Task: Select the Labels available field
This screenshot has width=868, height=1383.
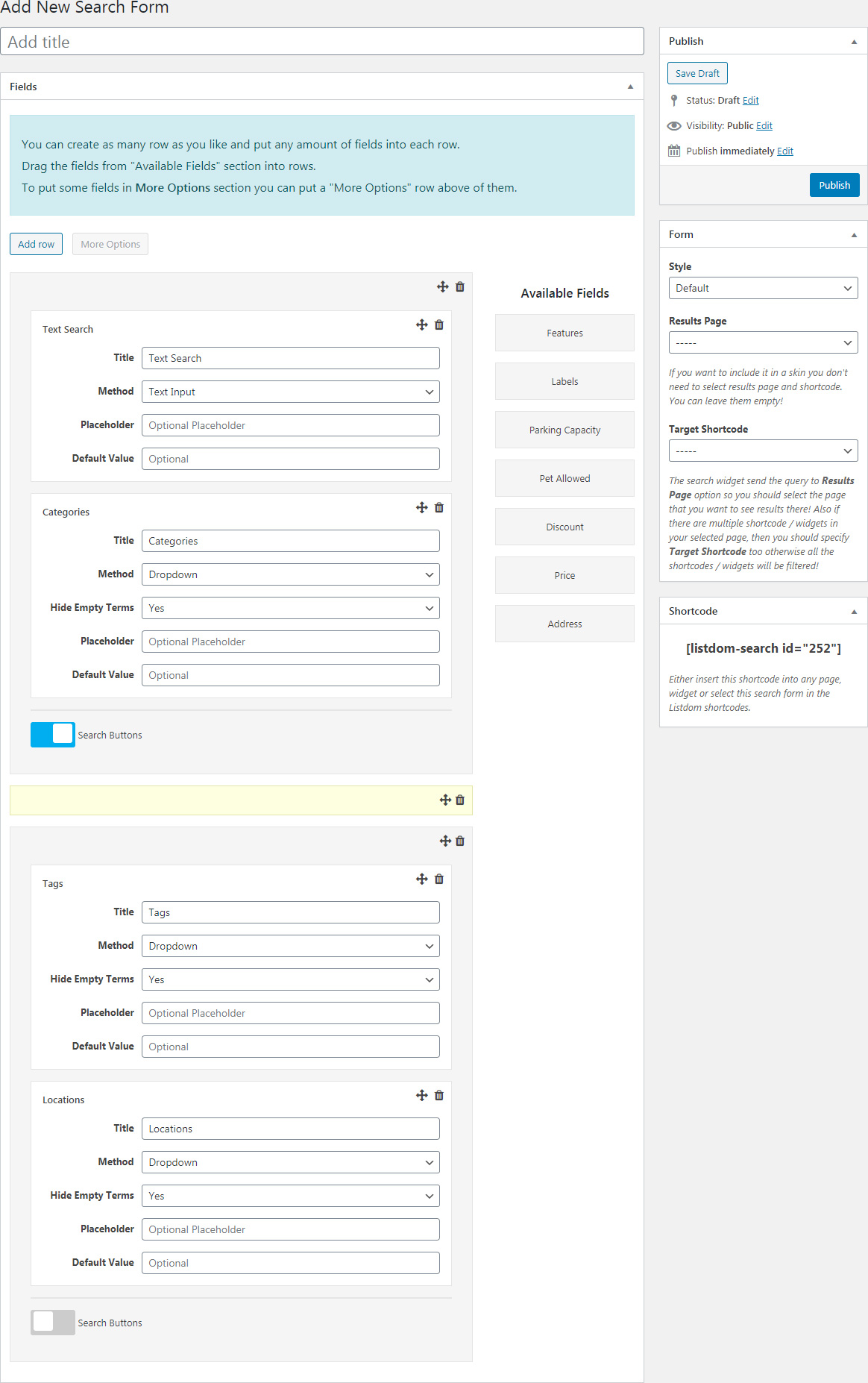Action: click(564, 381)
